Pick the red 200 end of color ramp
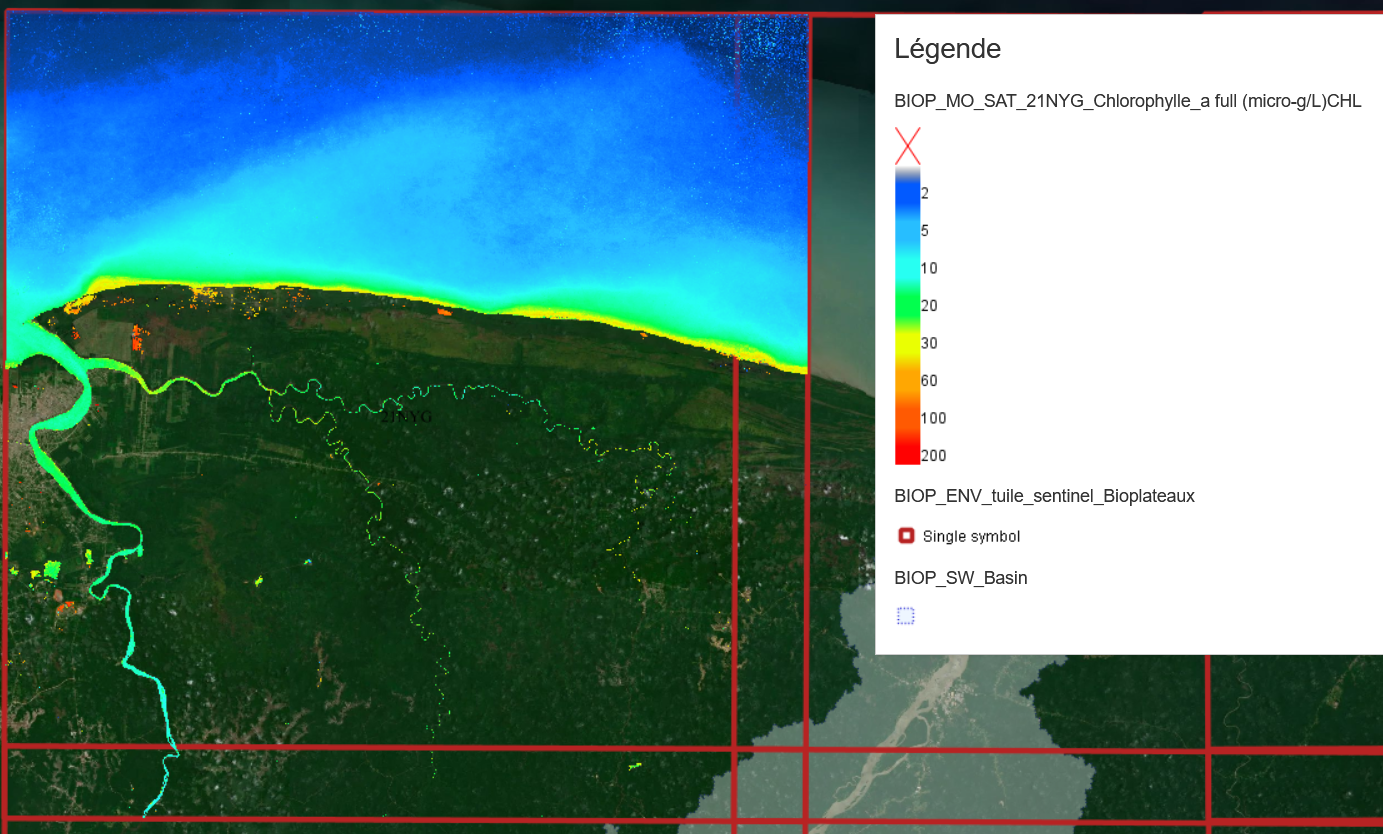 click(907, 456)
